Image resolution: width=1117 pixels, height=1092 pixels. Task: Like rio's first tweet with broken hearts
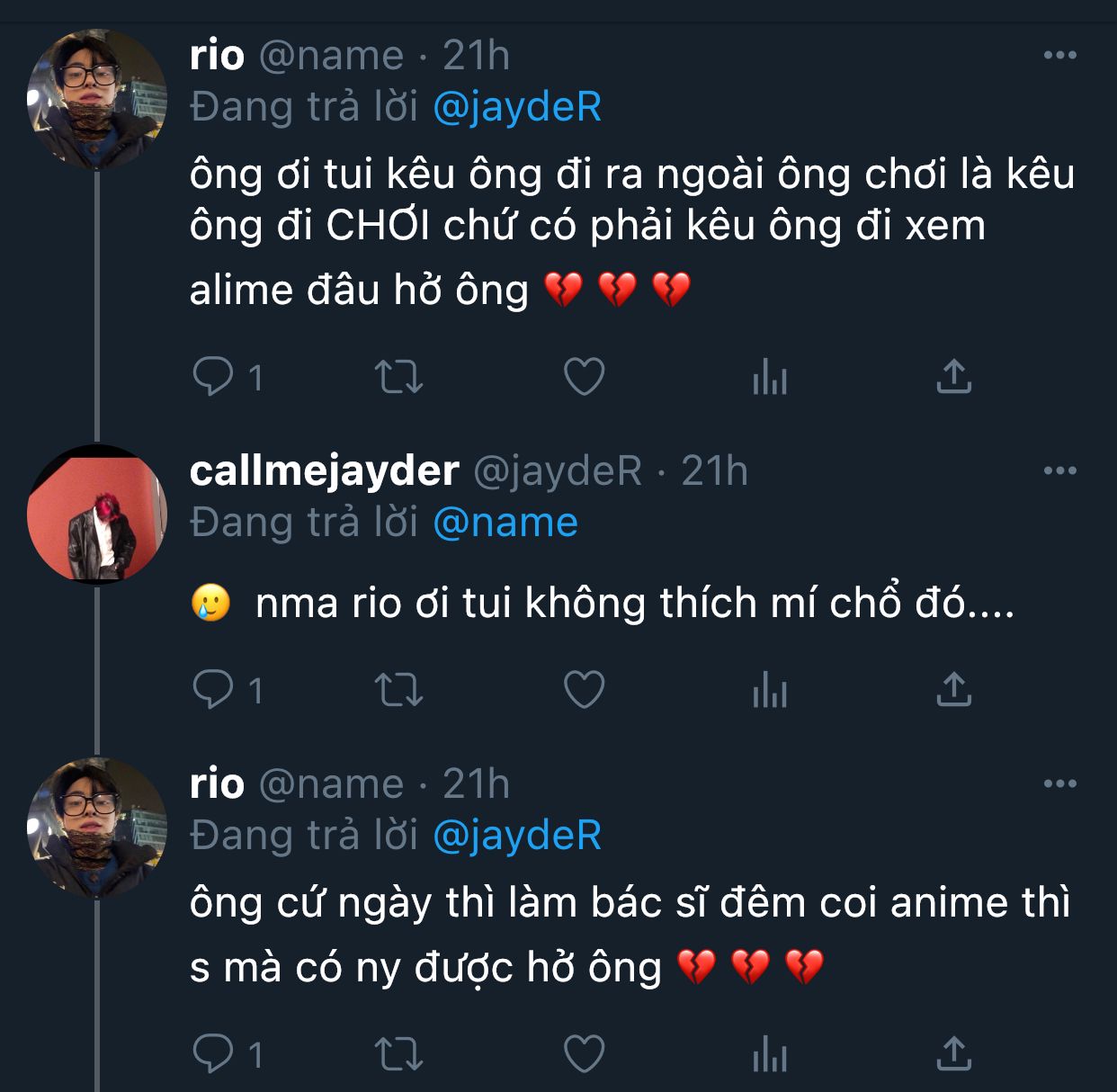click(584, 377)
